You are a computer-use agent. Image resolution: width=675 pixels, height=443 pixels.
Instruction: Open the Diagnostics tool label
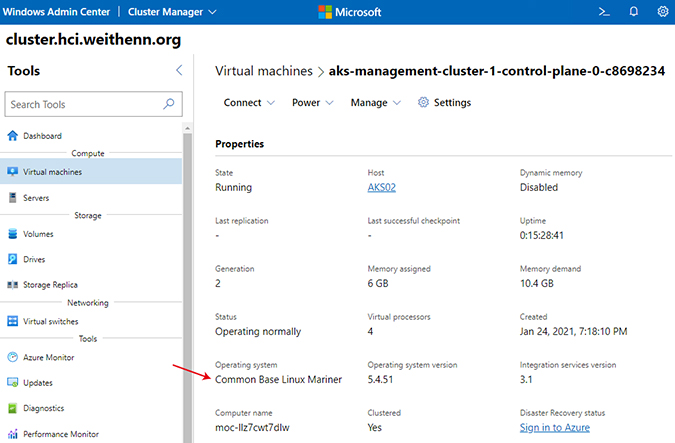(43, 408)
